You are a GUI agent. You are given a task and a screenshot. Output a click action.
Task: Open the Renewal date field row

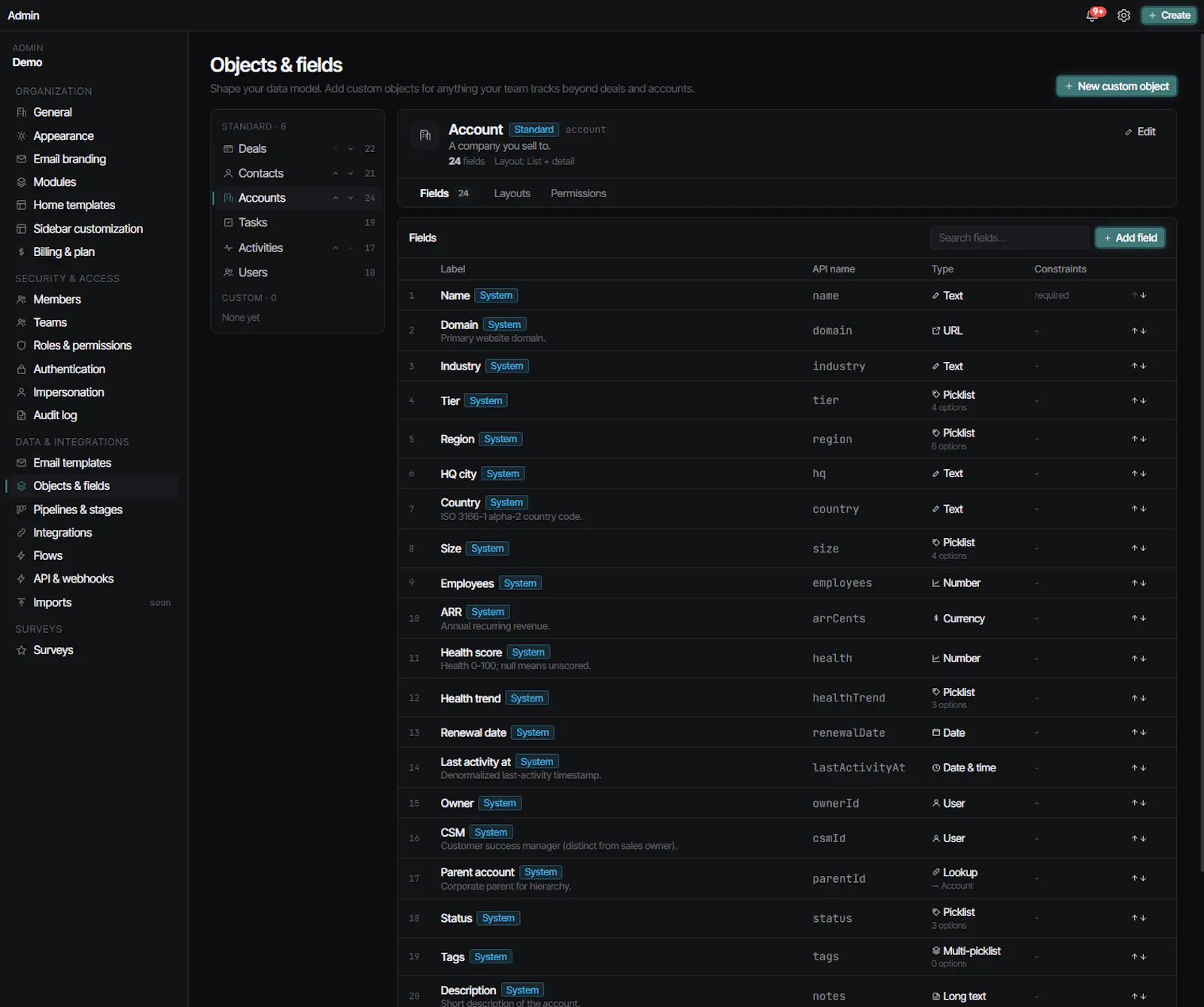786,733
